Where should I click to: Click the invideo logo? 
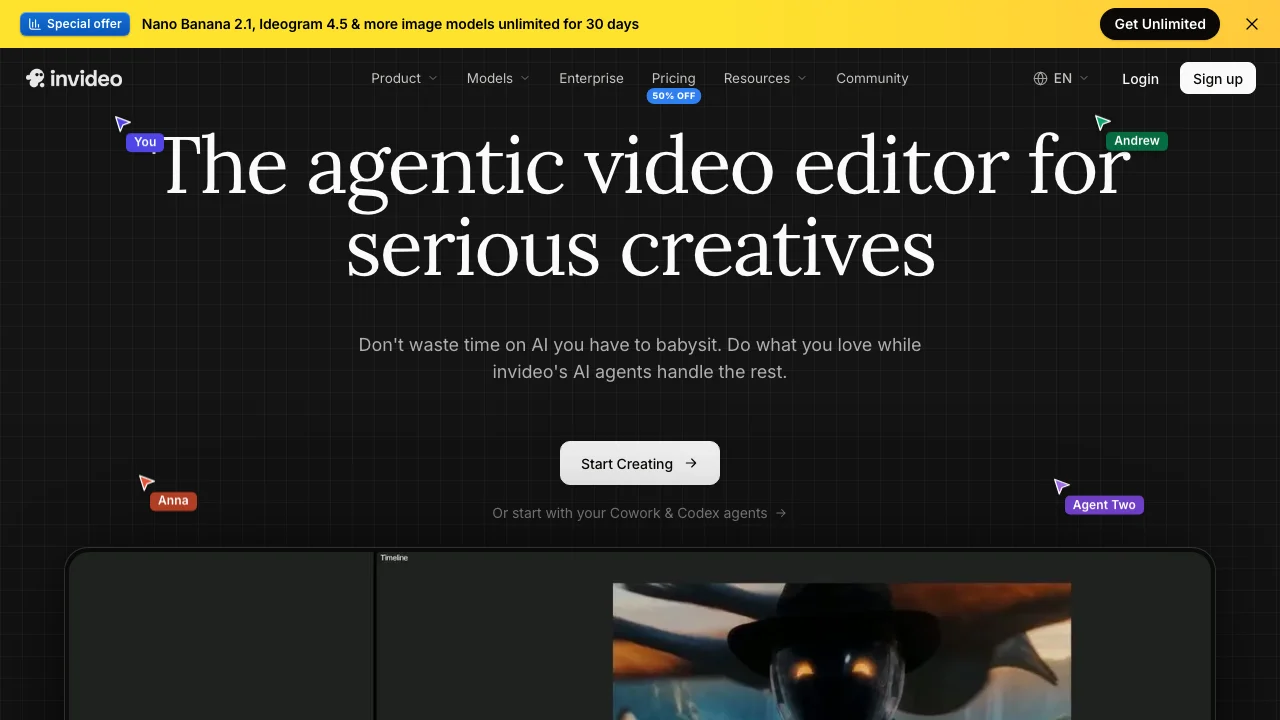[74, 78]
